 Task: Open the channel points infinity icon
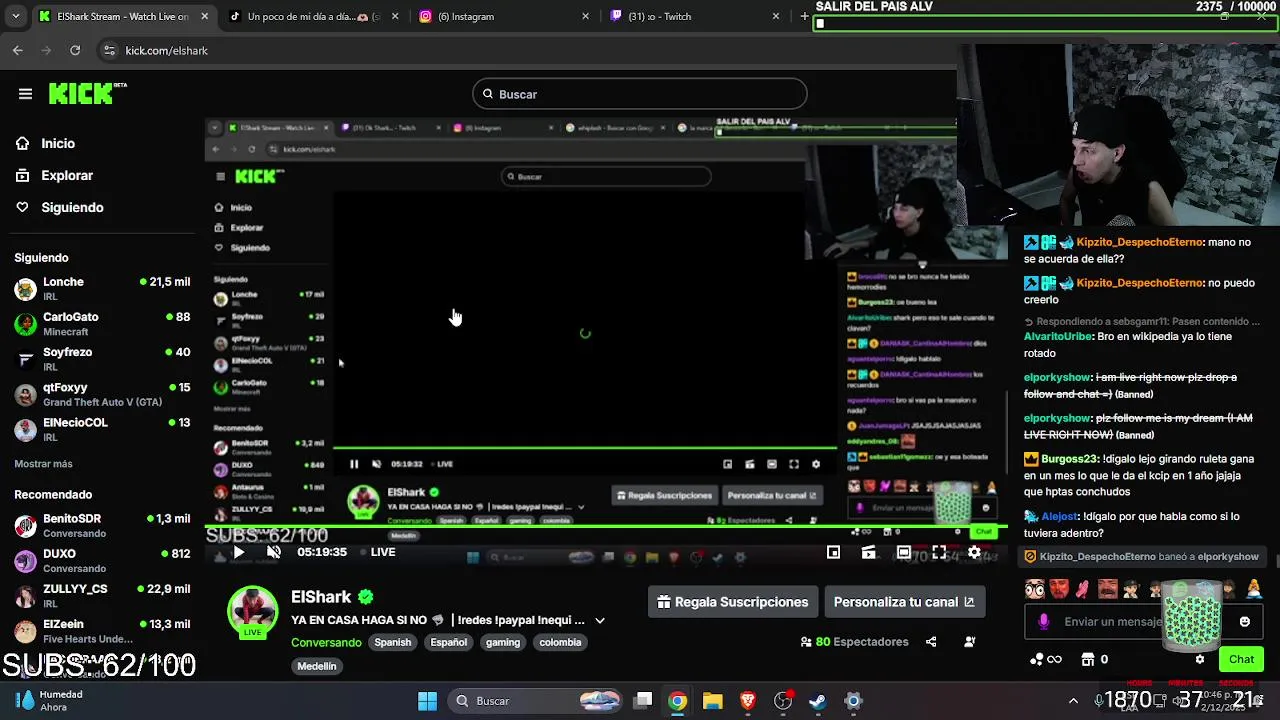pyautogui.click(x=1045, y=659)
